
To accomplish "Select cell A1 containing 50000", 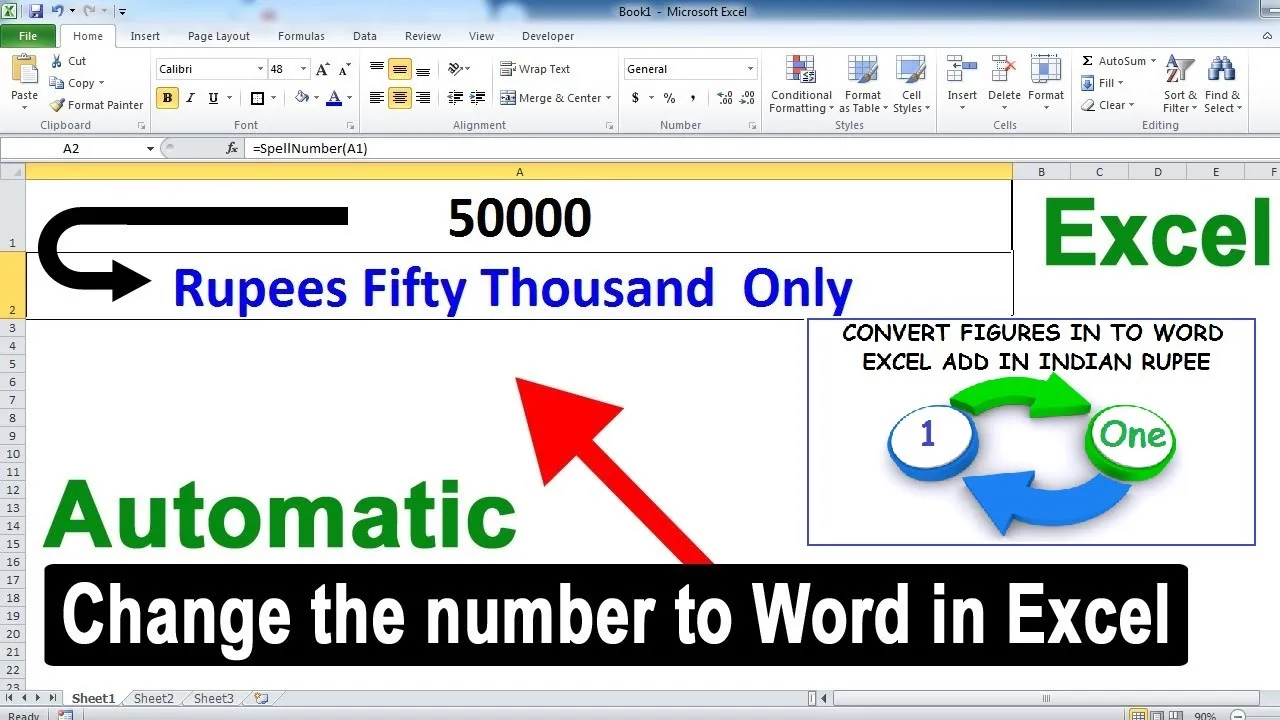I will [519, 216].
